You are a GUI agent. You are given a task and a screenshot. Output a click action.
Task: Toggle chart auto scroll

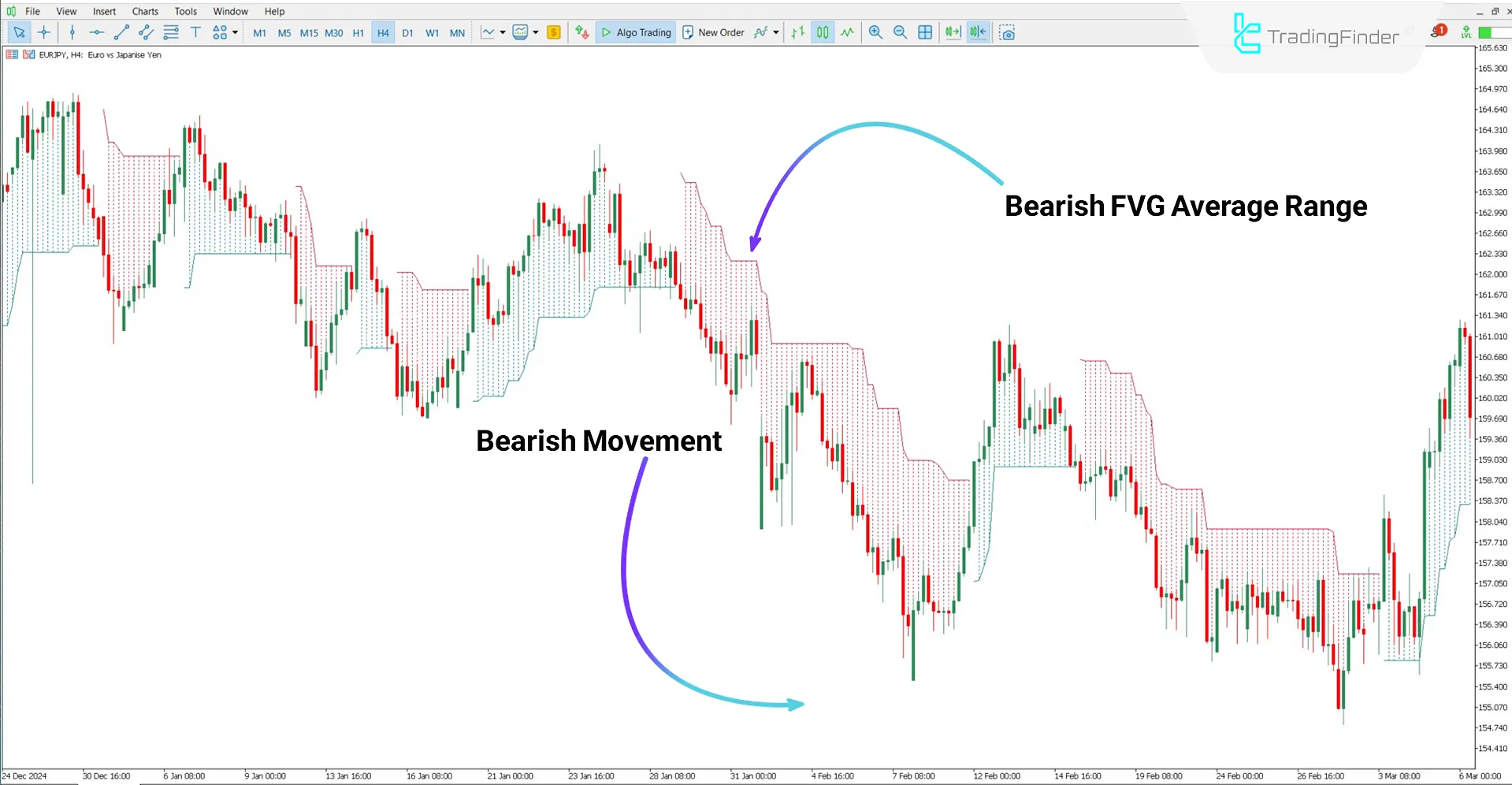(953, 32)
